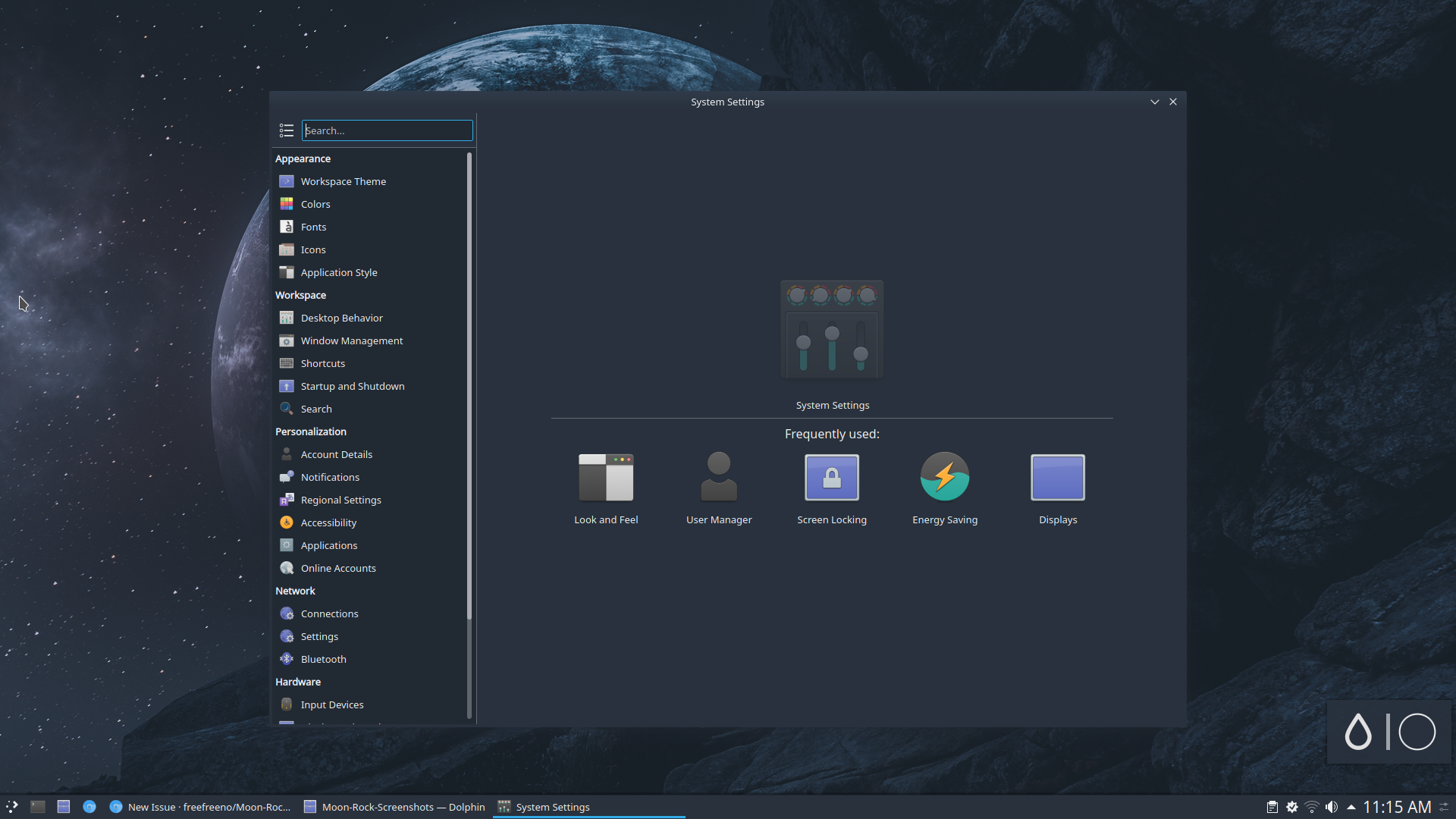Click the volume icon in system tray
1456x819 pixels.
pyautogui.click(x=1332, y=807)
